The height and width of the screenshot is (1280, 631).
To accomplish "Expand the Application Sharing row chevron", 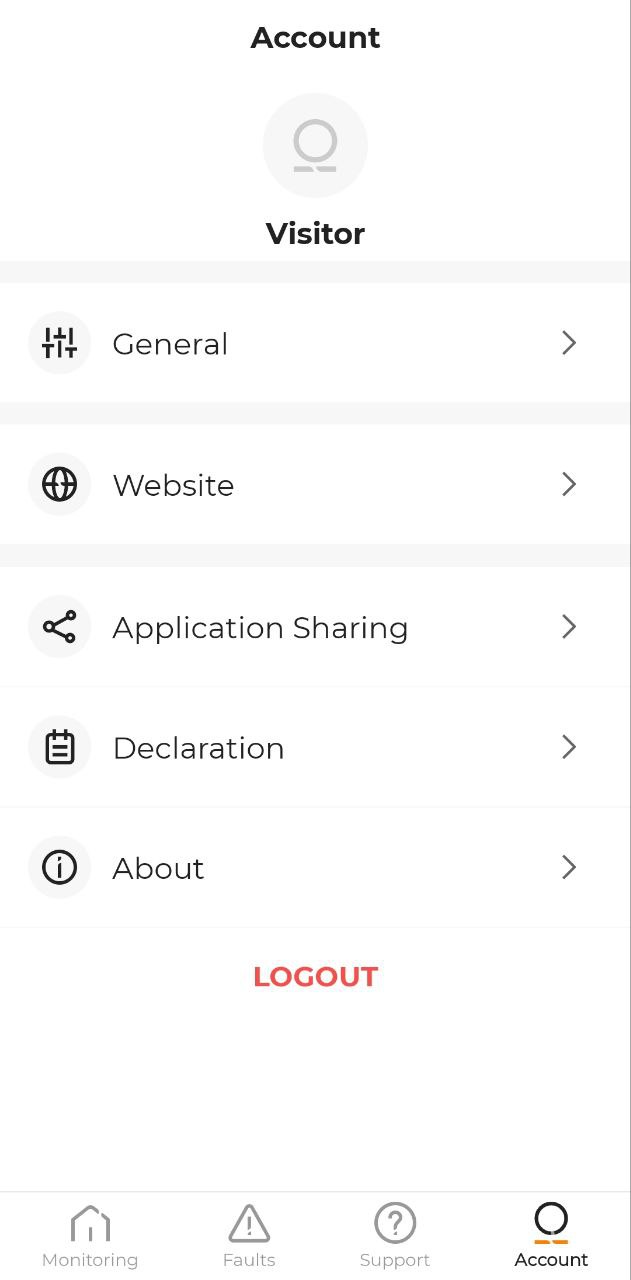I will coord(569,627).
